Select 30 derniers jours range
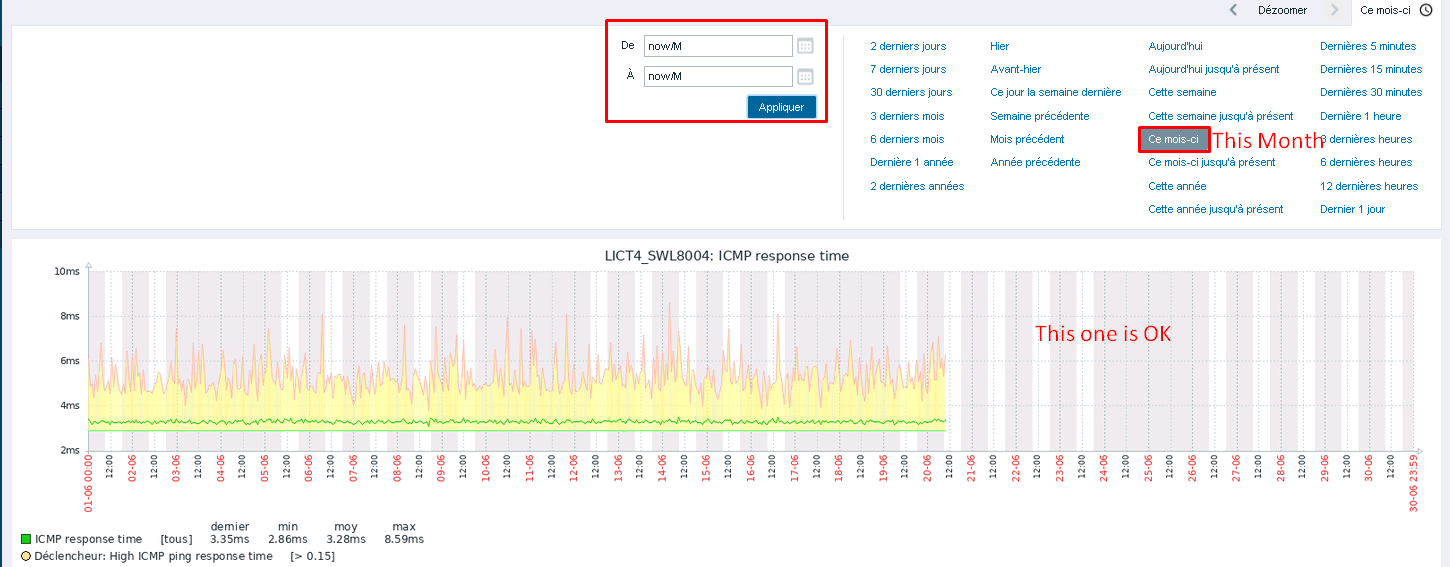Image resolution: width=1450 pixels, height=567 pixels. 911,92
